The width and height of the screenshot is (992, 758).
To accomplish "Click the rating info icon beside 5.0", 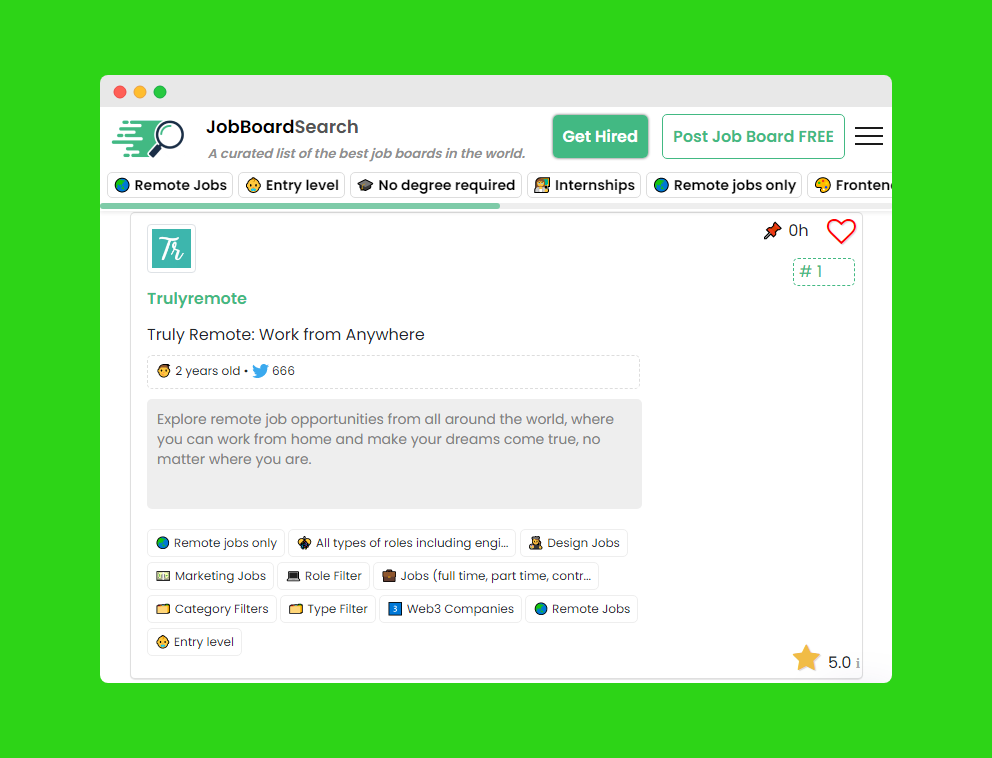I will [857, 663].
